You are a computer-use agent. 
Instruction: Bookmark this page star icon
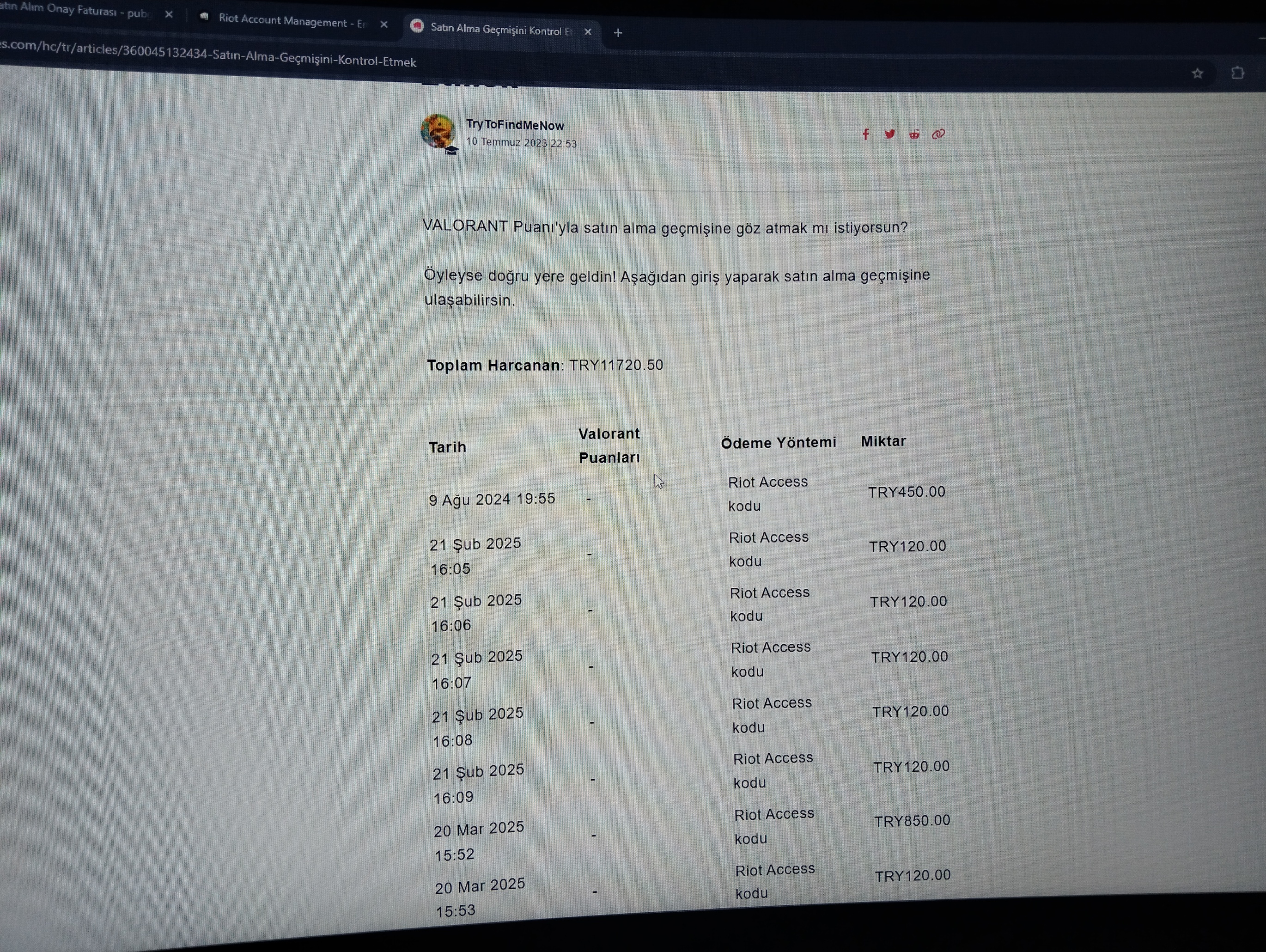1197,73
